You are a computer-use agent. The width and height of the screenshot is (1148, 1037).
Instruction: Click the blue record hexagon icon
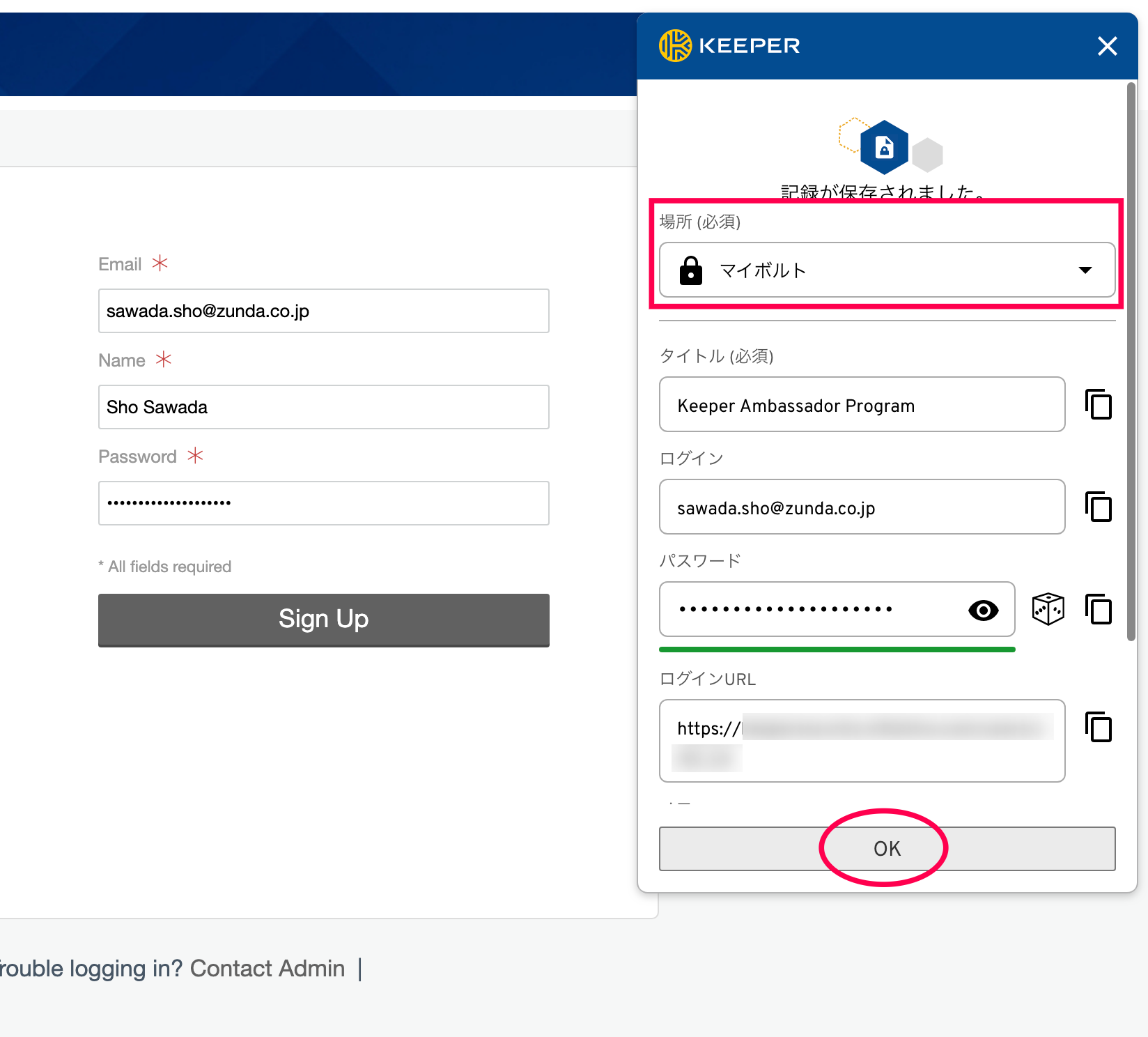884,147
